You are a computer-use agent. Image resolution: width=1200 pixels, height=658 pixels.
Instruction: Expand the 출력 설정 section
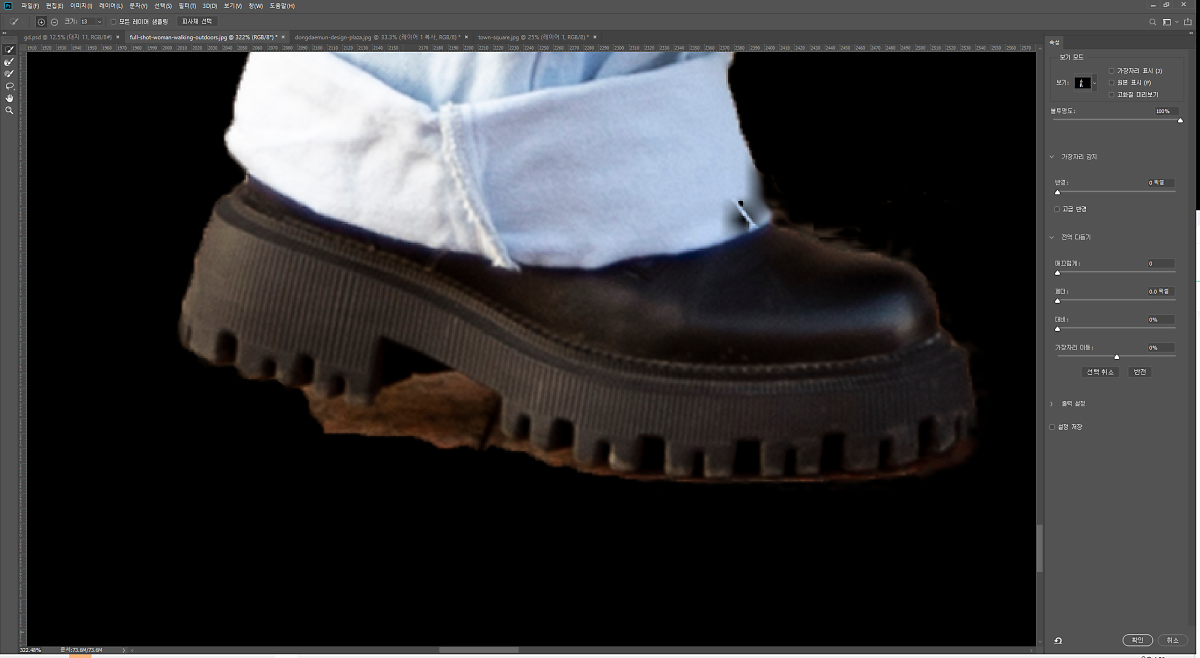pyautogui.click(x=1052, y=403)
